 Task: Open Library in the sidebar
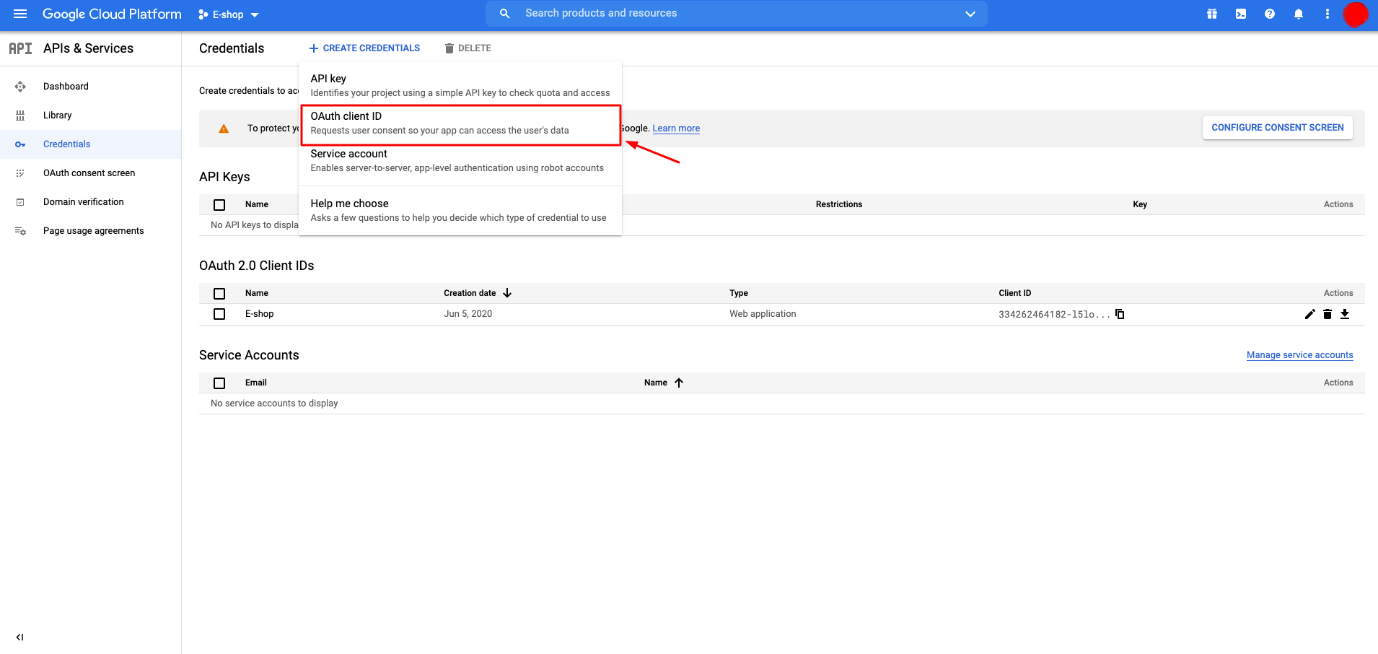pos(57,116)
